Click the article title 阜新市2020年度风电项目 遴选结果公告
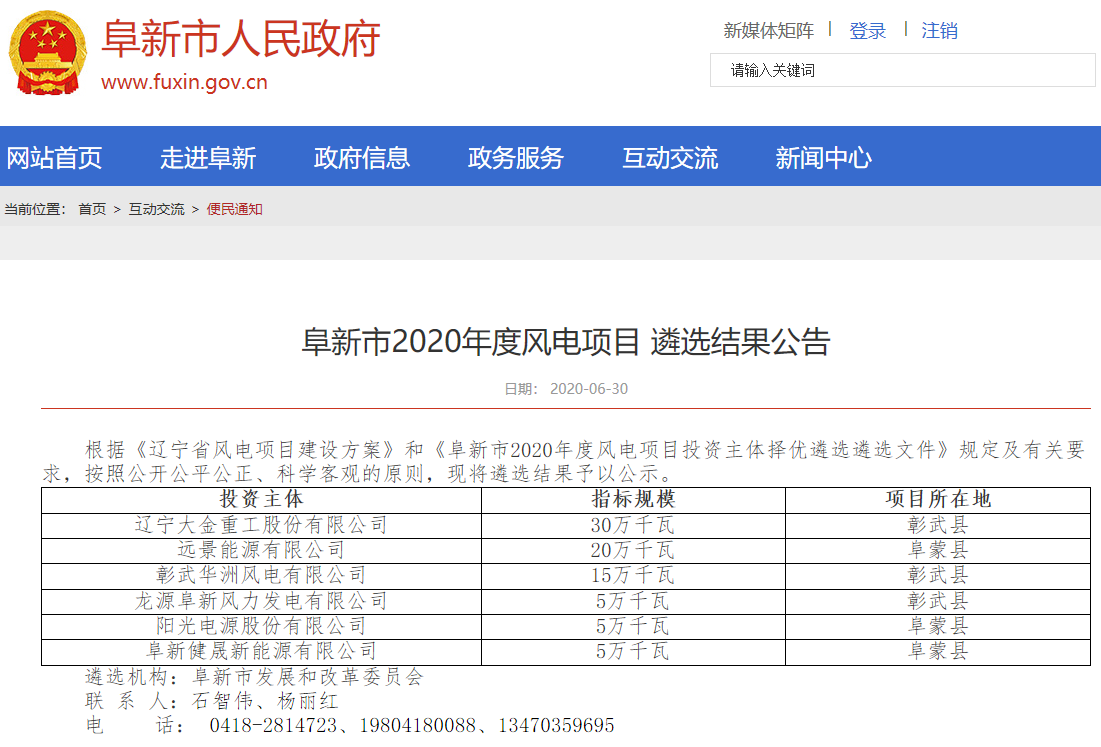 click(566, 342)
